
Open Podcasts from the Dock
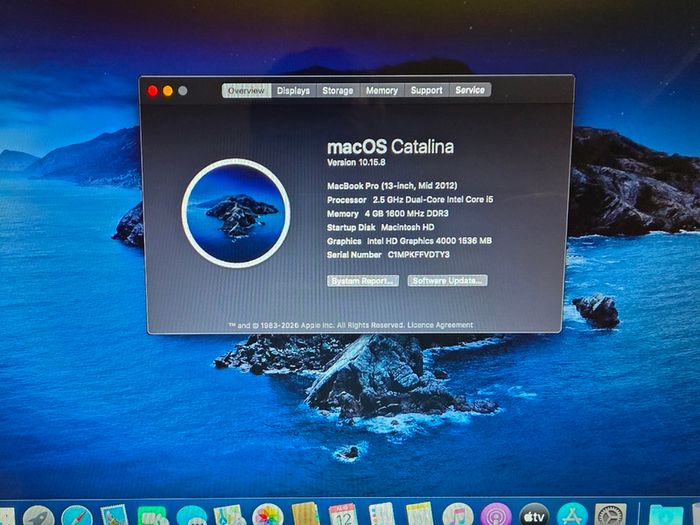496,516
